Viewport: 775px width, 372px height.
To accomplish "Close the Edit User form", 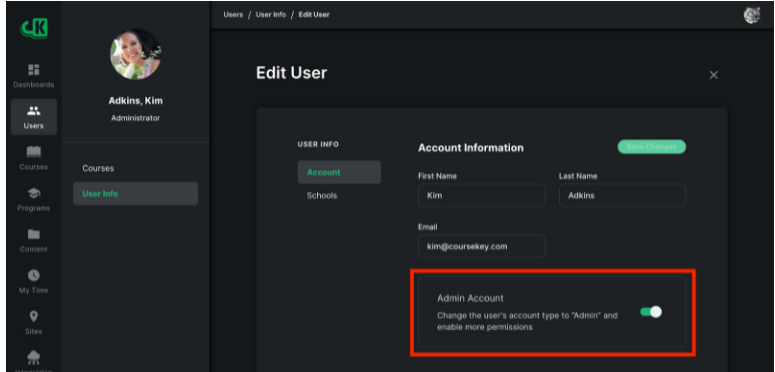I will click(713, 75).
